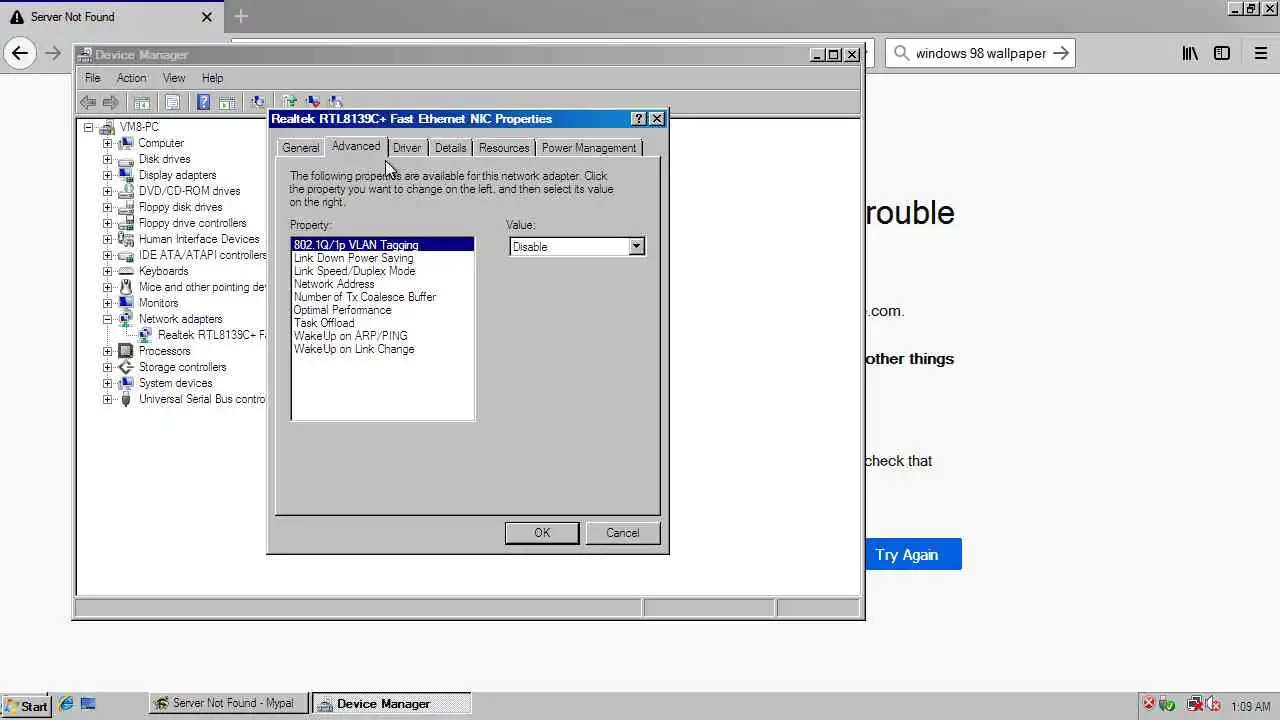Click the browser back arrow button
This screenshot has width=1280, height=720.
[20, 53]
